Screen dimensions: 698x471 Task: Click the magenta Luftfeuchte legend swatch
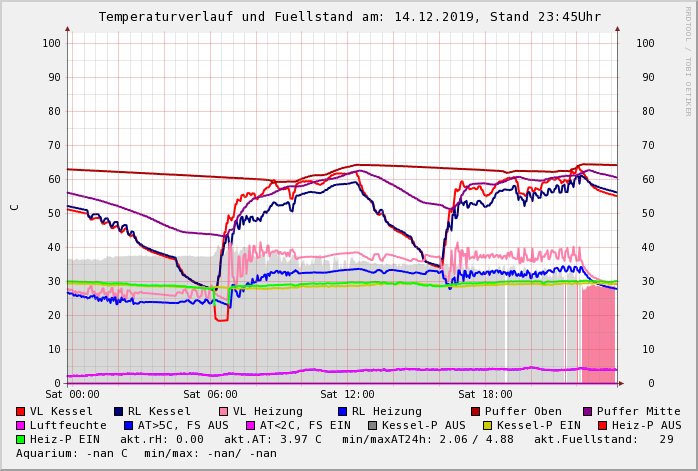pos(20,426)
